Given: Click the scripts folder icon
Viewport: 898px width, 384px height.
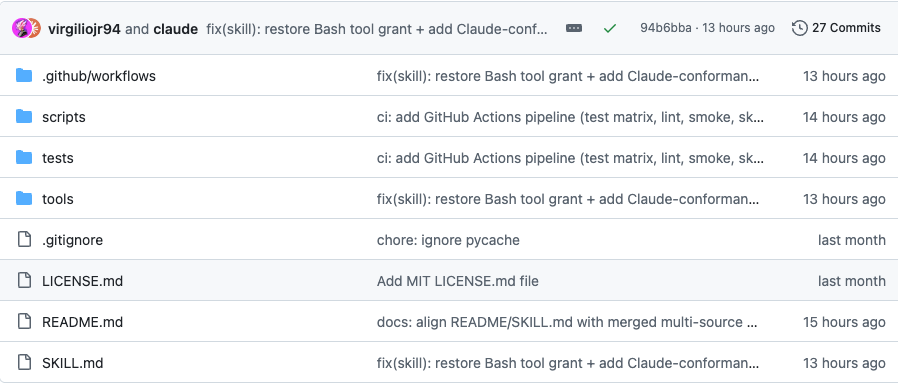Looking at the screenshot, I should (23, 117).
